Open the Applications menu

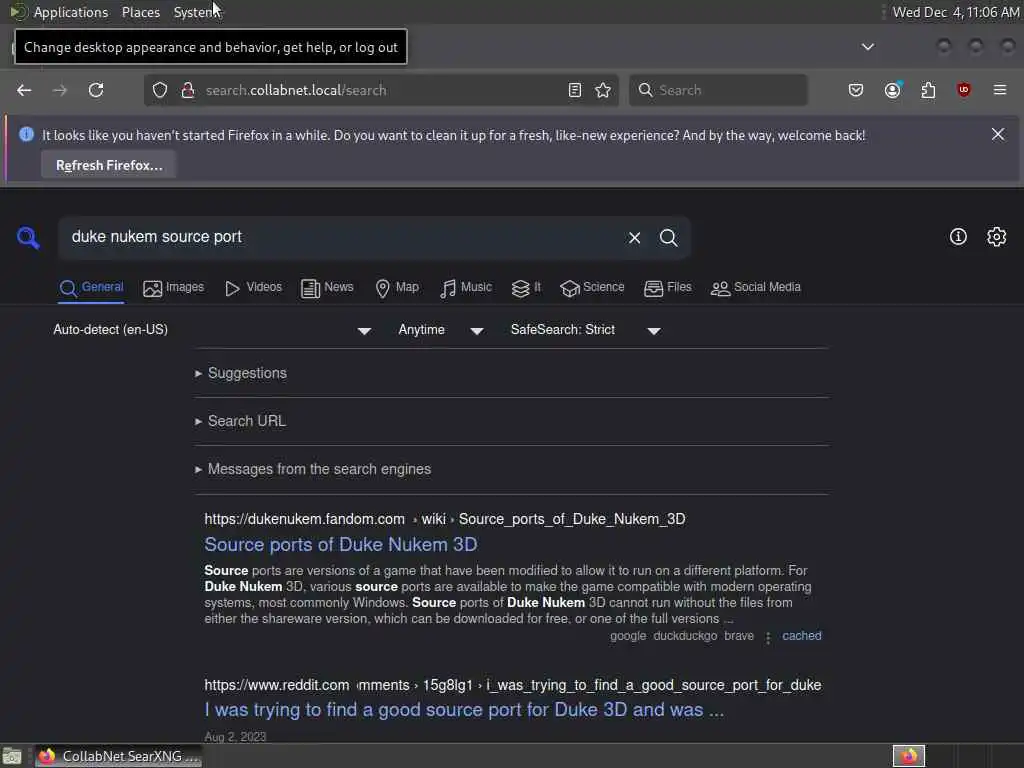71,12
